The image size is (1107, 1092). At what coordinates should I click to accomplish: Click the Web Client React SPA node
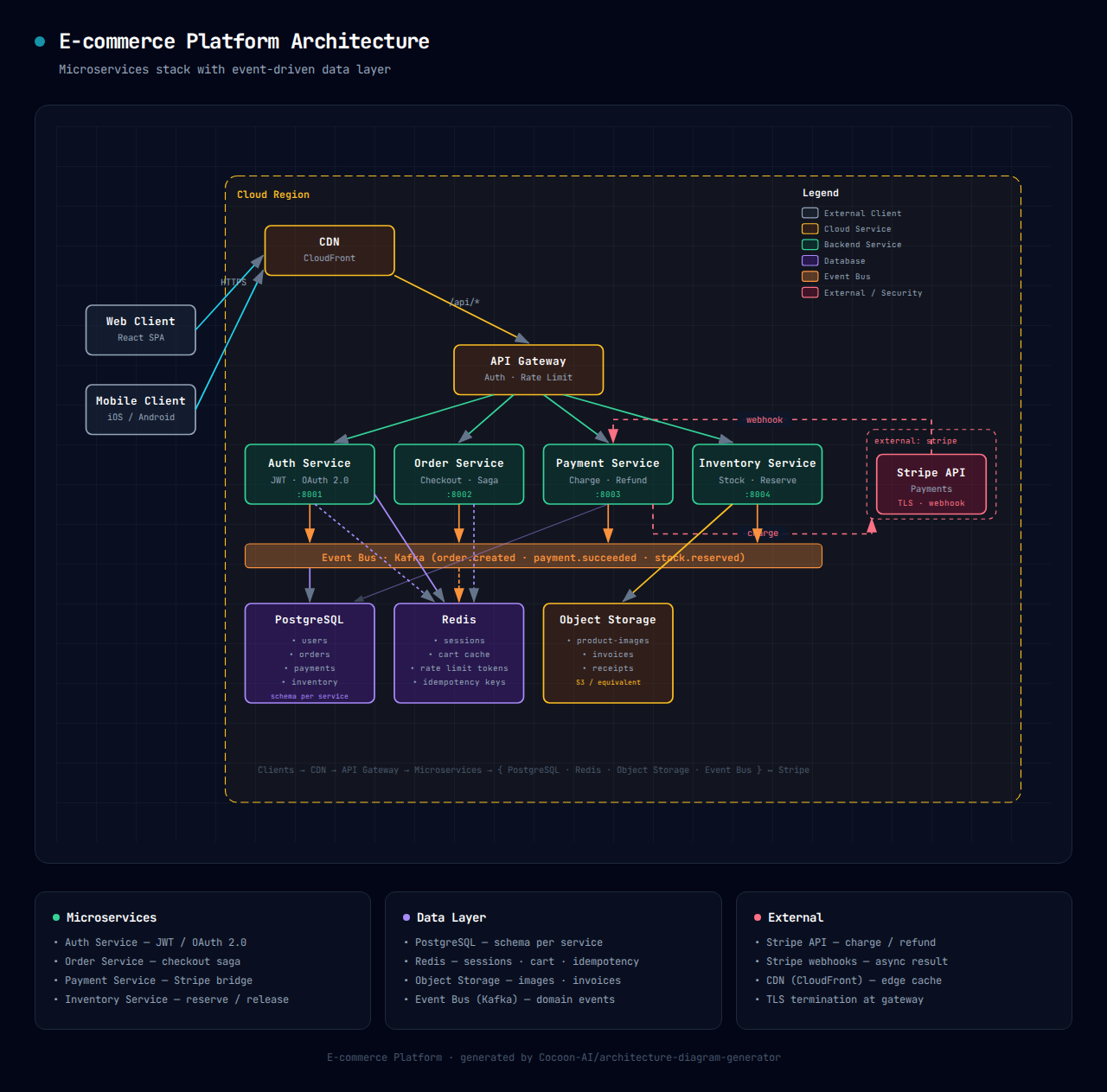pos(140,329)
